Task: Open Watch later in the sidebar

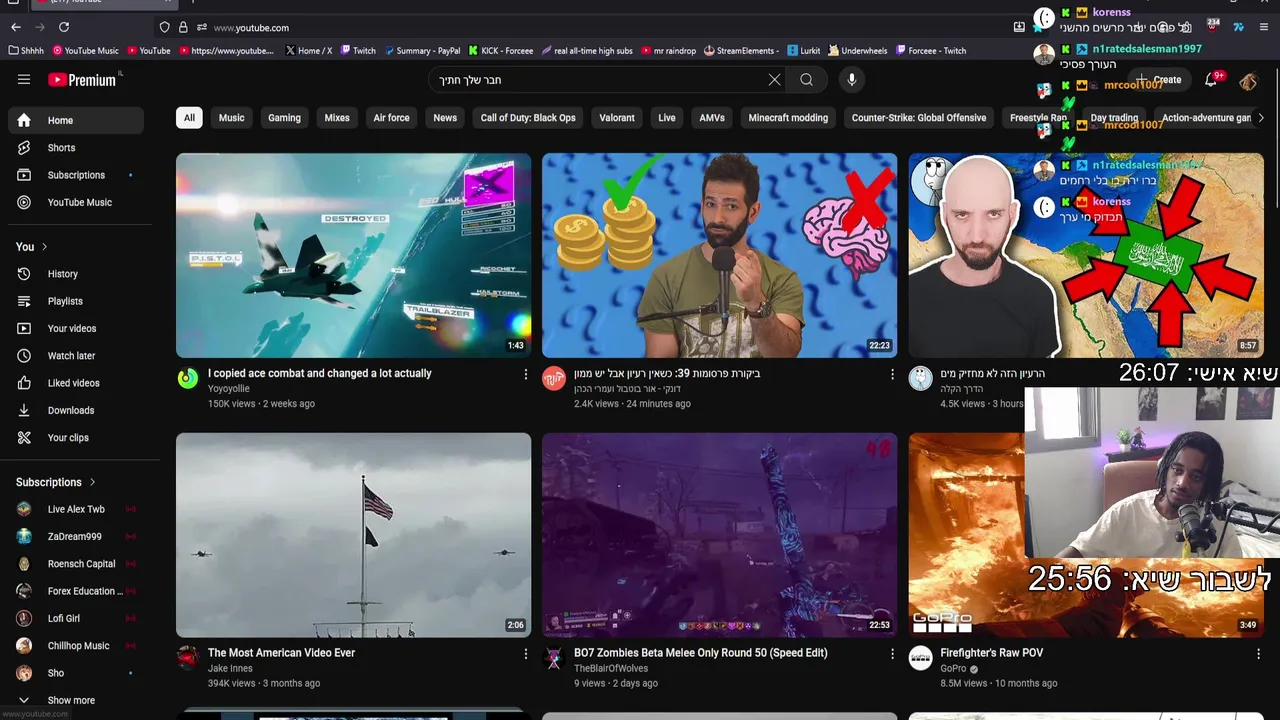Action: (76, 356)
